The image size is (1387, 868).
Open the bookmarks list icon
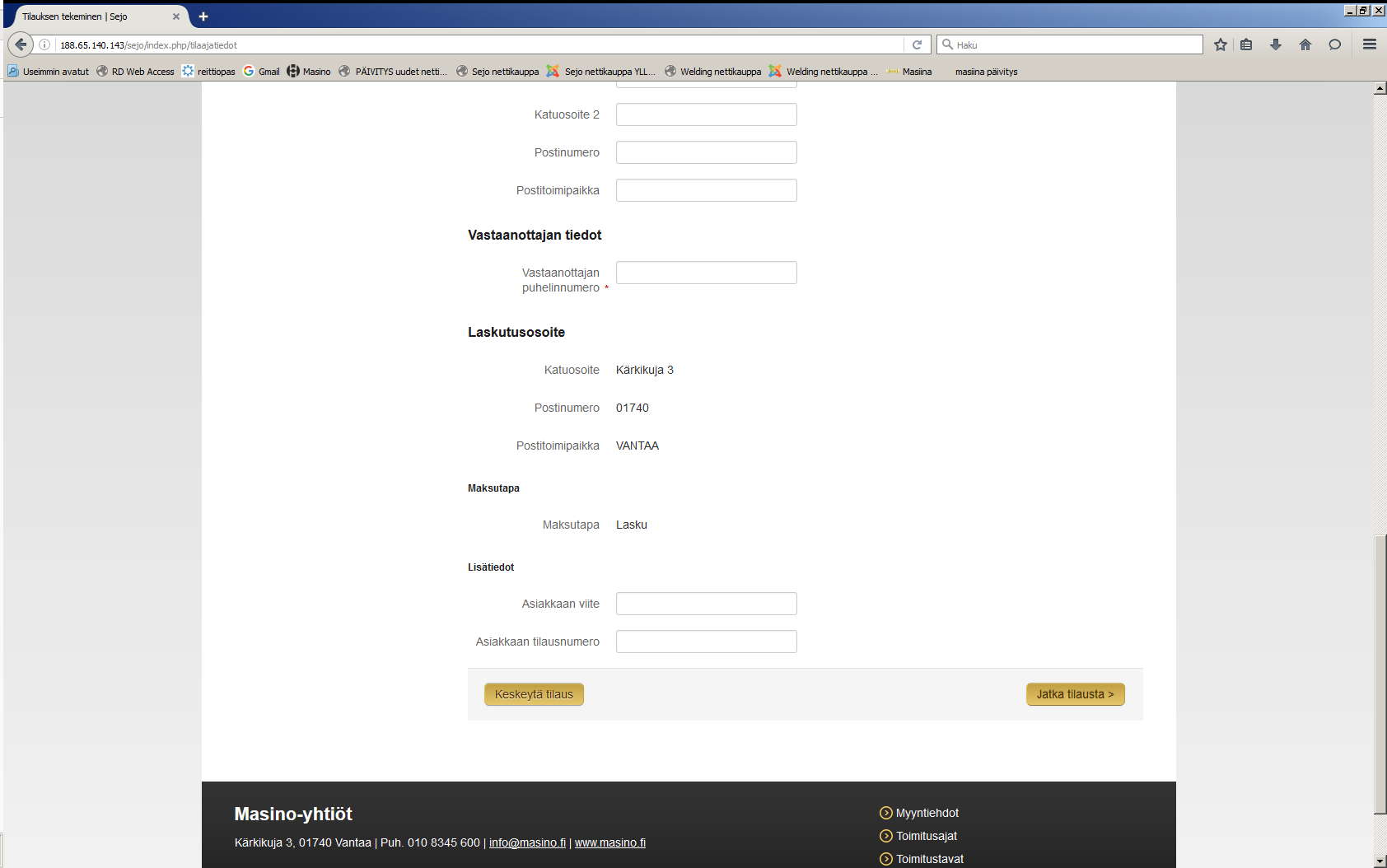click(1246, 44)
